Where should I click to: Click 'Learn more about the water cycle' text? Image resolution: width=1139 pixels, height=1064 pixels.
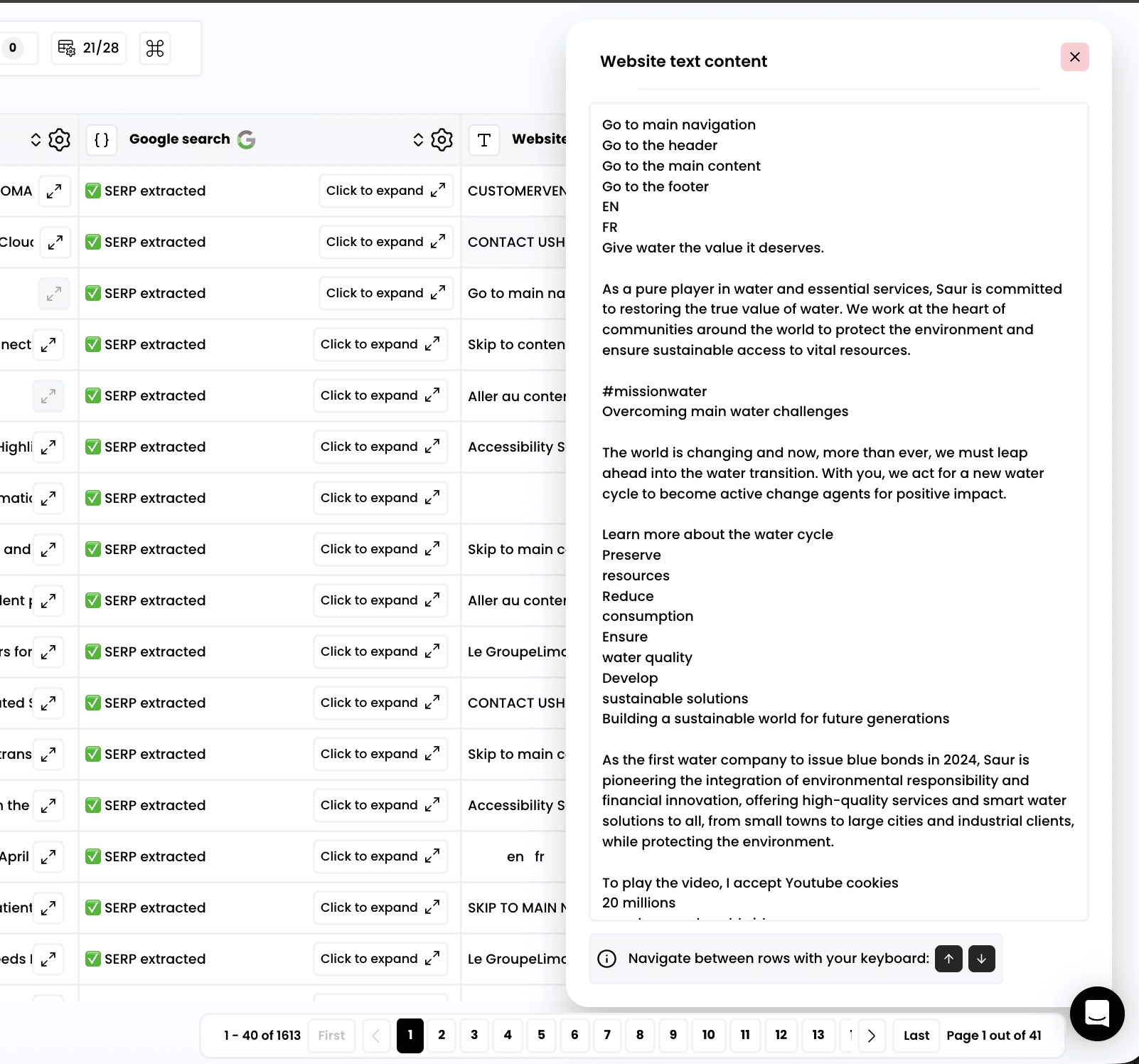click(x=717, y=534)
